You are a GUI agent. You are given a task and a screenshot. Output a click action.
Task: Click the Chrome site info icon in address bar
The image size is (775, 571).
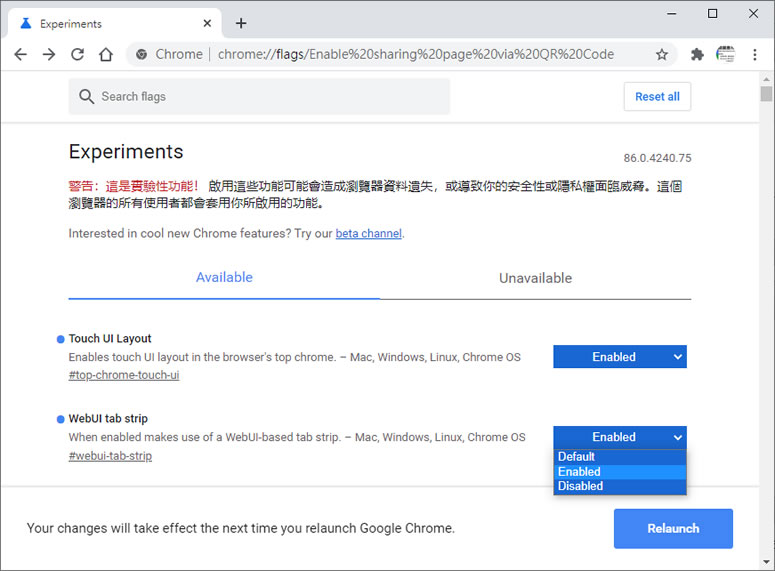click(x=141, y=54)
